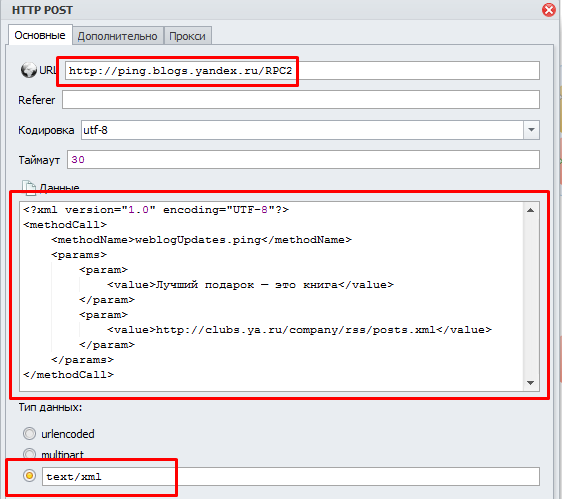
Task: Select the urlencoded radio button
Action: (29, 433)
